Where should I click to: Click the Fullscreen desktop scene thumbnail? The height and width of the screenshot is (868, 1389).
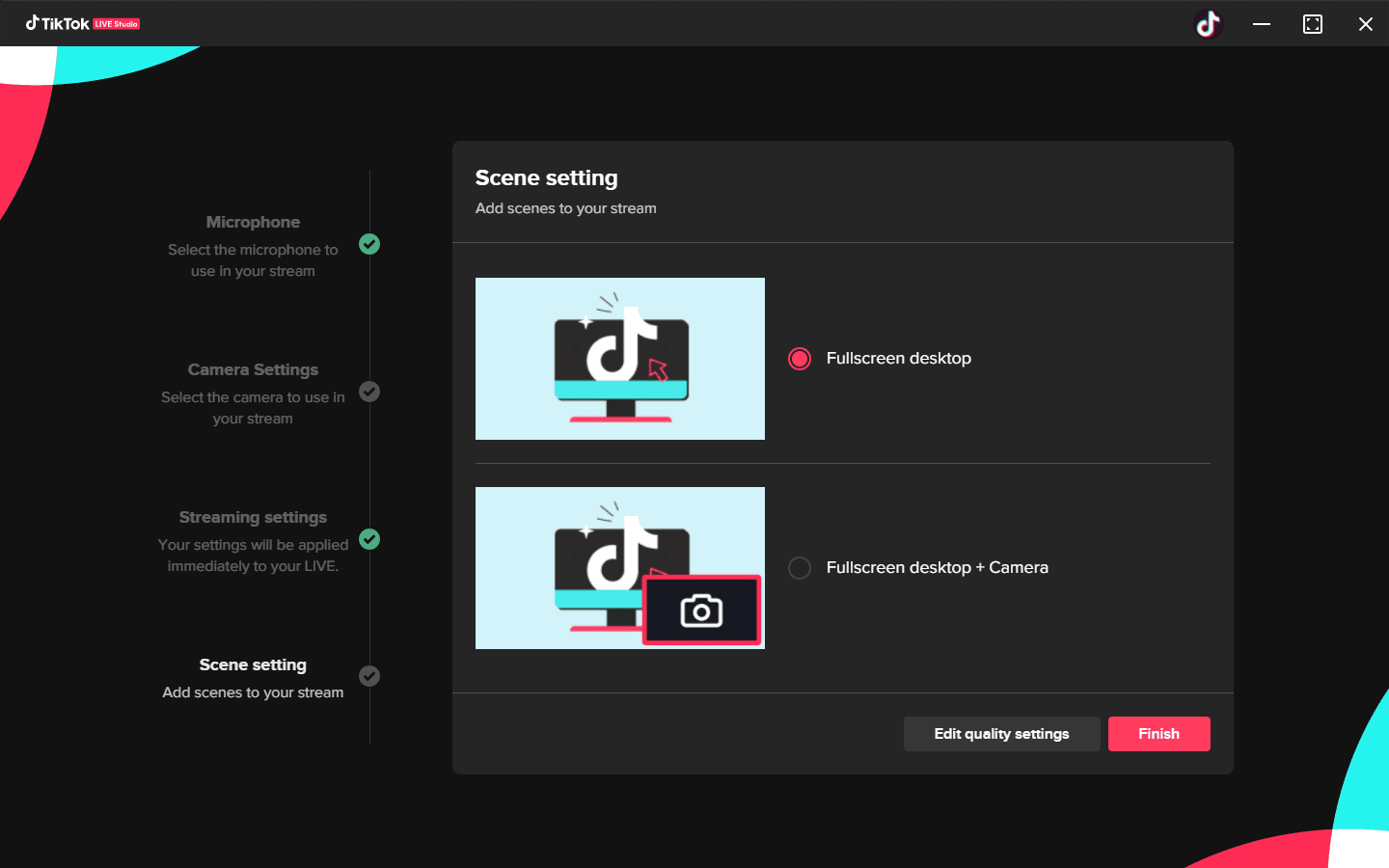tap(619, 358)
